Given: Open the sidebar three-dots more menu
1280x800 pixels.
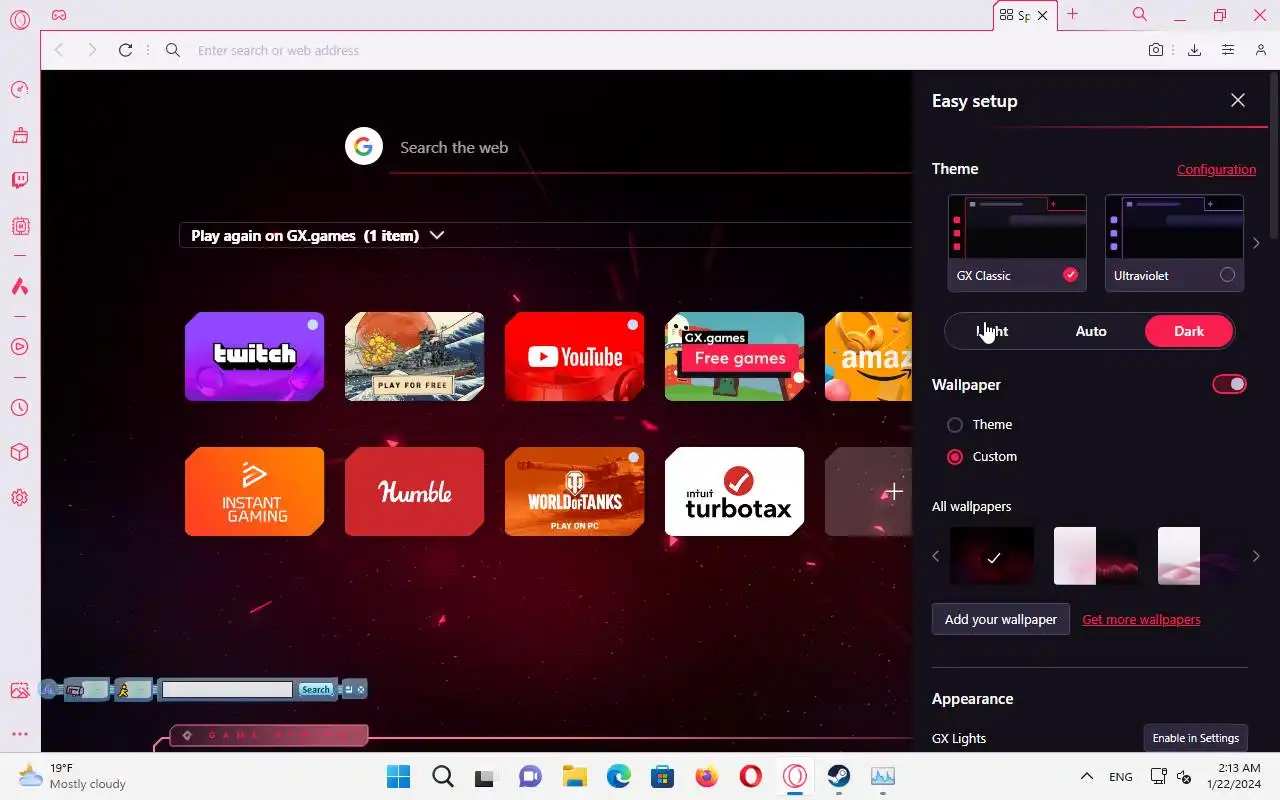Looking at the screenshot, I should [x=20, y=734].
